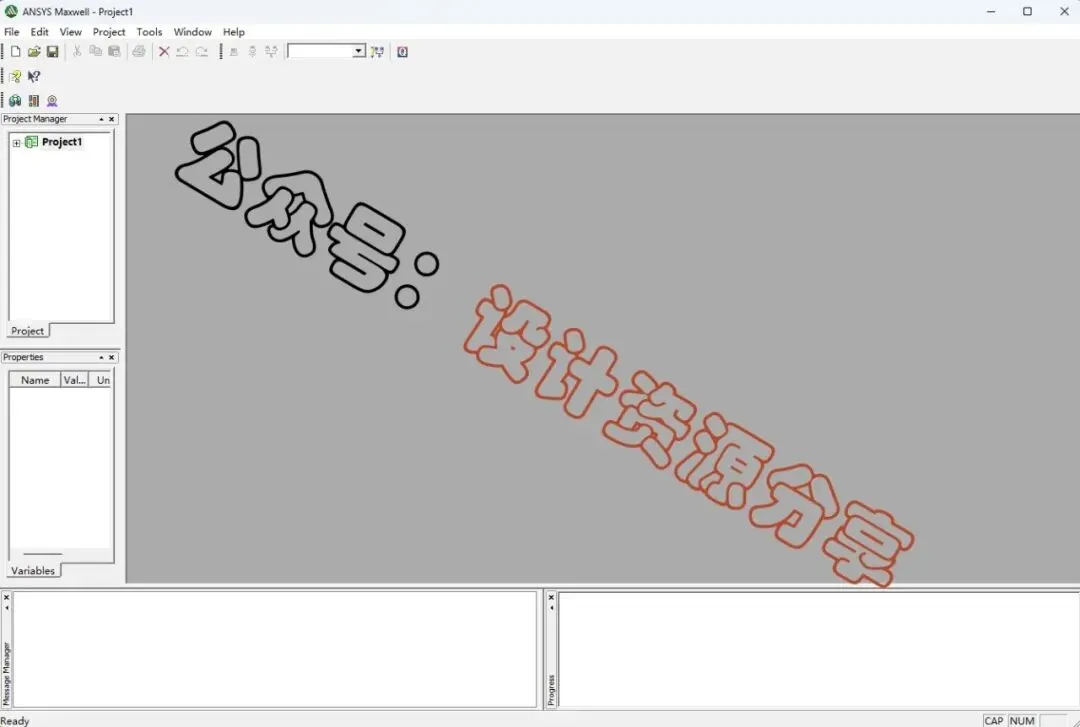1080x727 pixels.
Task: Open the Tools menu
Action: coord(149,32)
